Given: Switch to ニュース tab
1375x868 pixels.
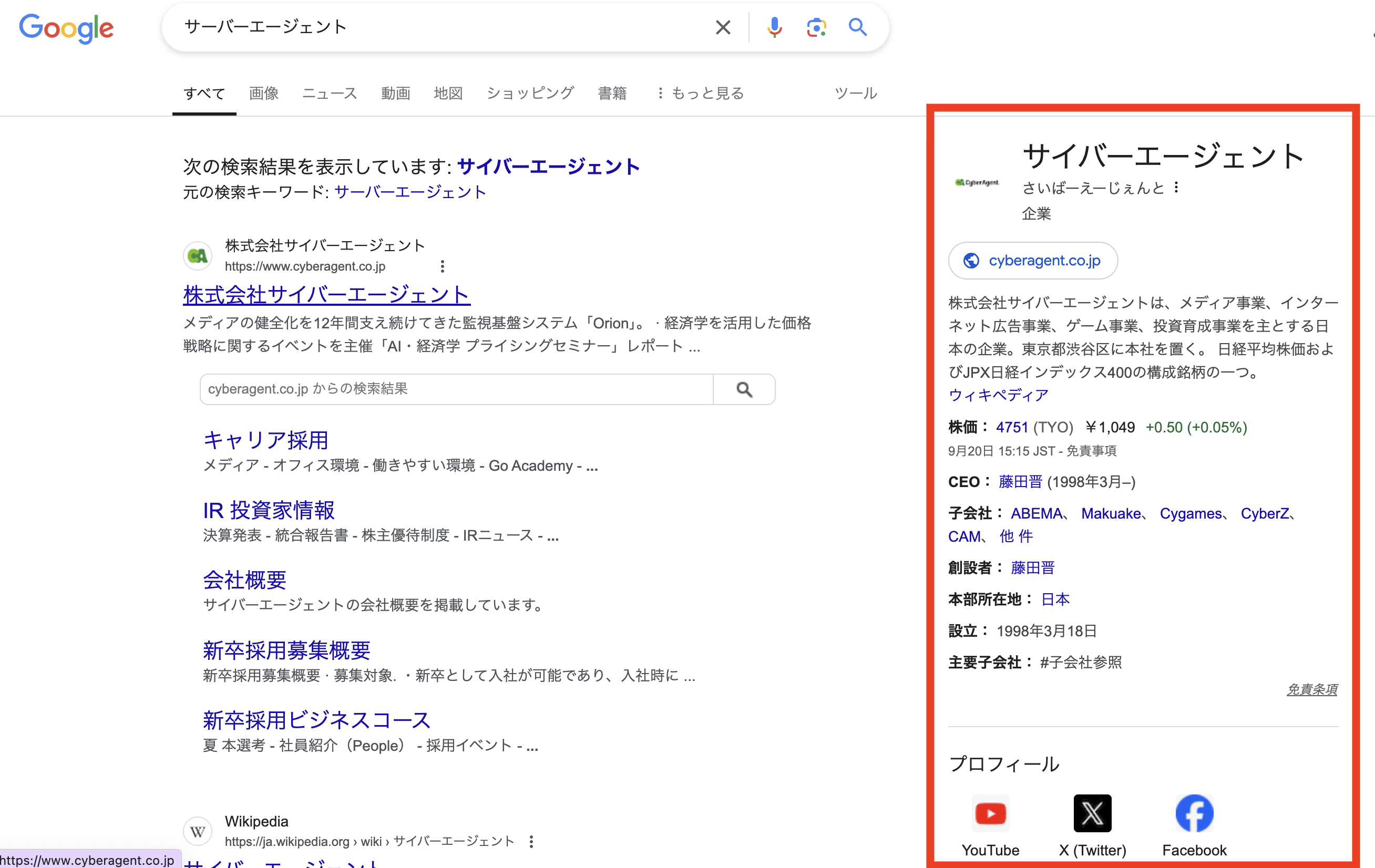Looking at the screenshot, I should [330, 93].
